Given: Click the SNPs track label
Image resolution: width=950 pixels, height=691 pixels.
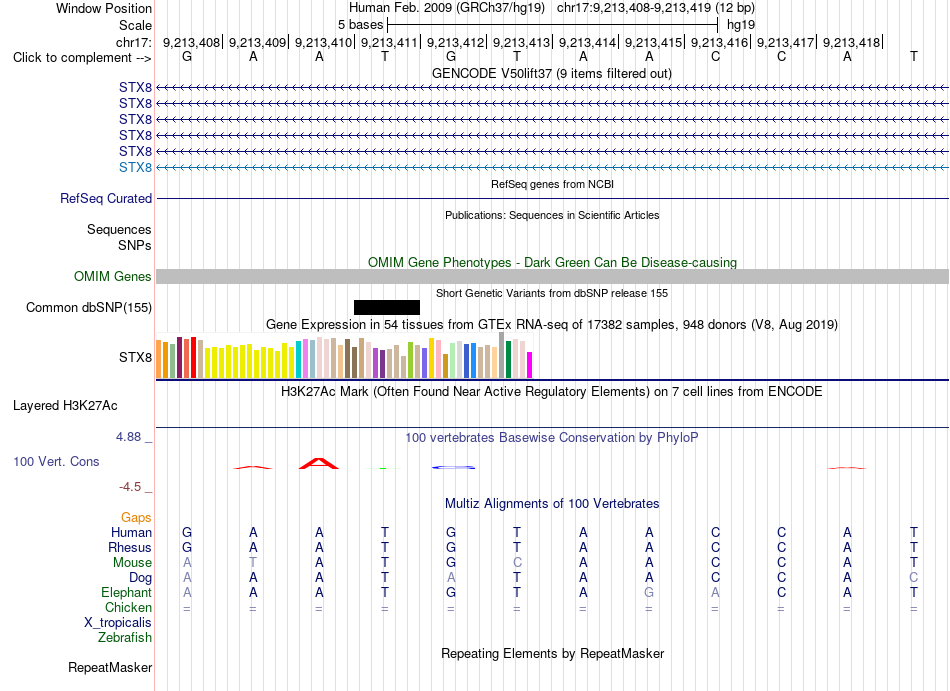Looking at the screenshot, I should click(135, 245).
